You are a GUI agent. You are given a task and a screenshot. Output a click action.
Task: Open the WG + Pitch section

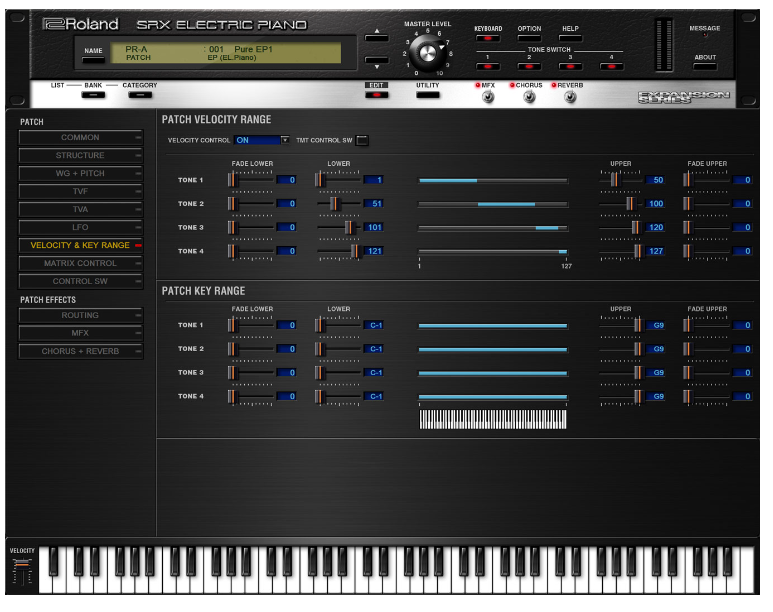tap(80, 174)
